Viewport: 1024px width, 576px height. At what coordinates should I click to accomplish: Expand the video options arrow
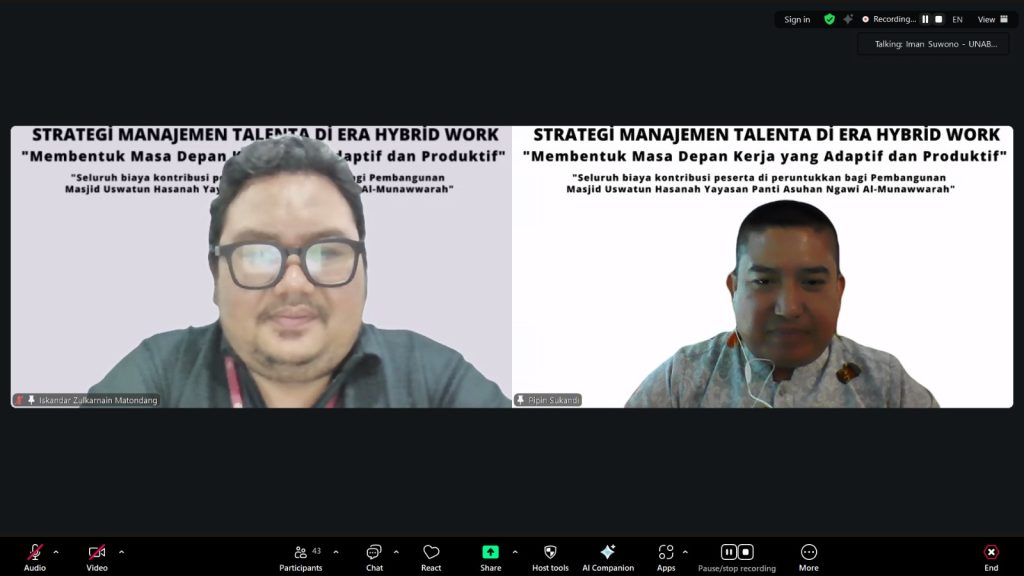click(122, 552)
